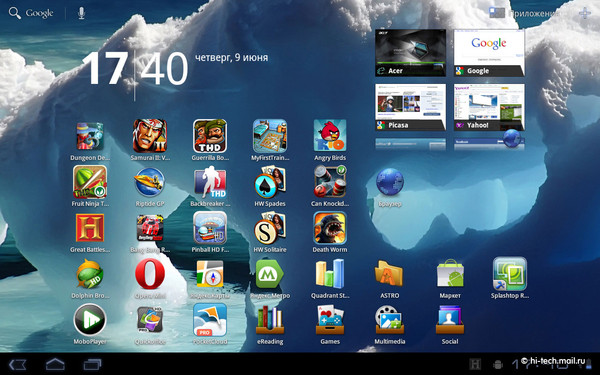Viewport: 600px width, 375px height.
Task: Open Dolphin Browser HD
Action: coord(90,274)
